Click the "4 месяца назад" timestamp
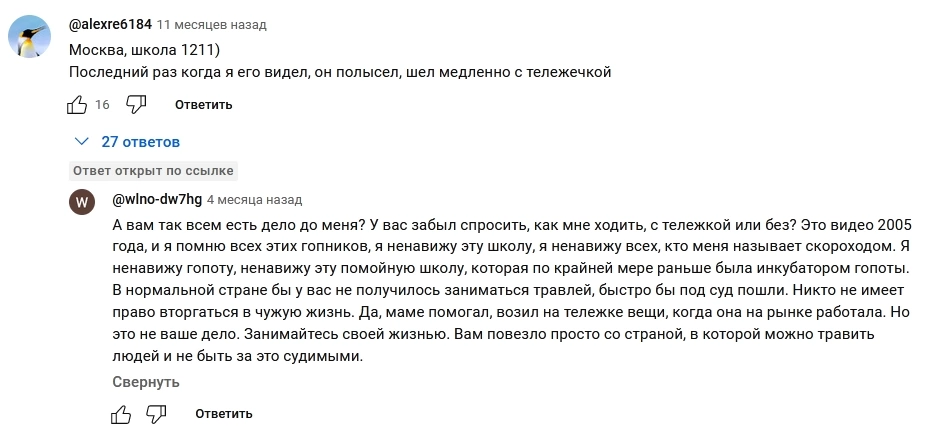Image resolution: width=927 pixels, height=428 pixels. point(254,199)
